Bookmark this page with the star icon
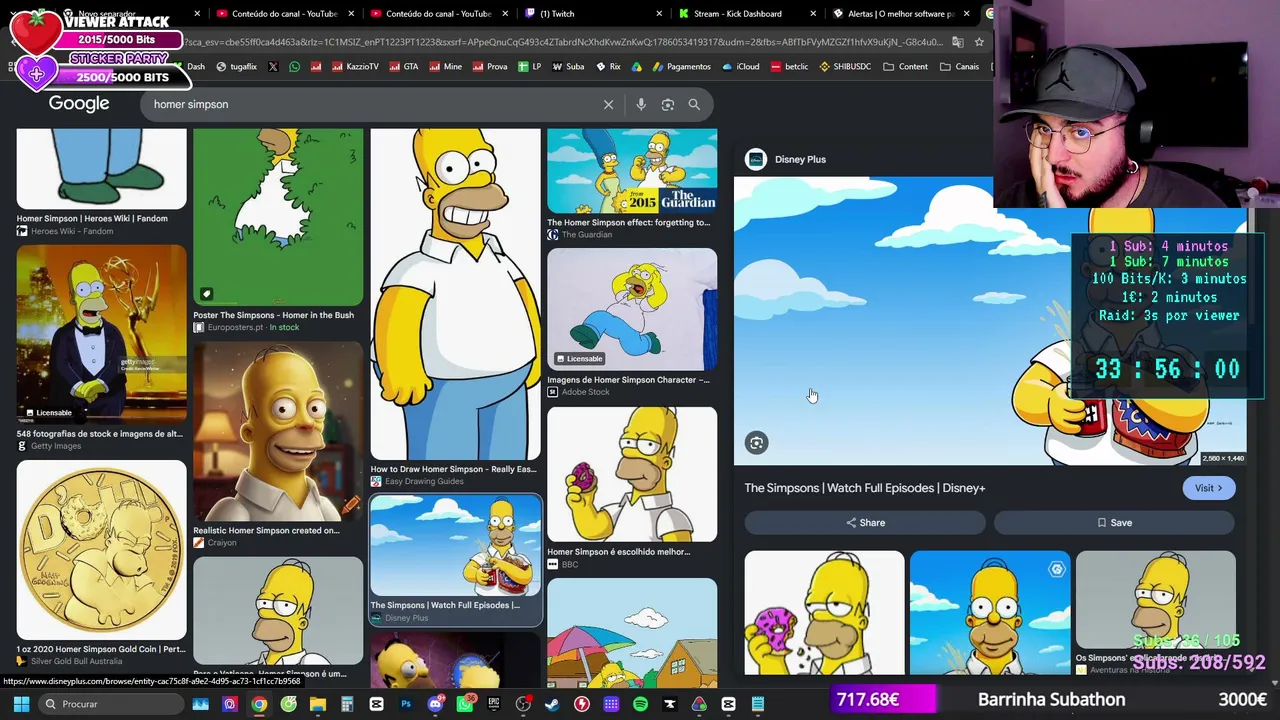Image resolution: width=1280 pixels, height=720 pixels. (979, 42)
